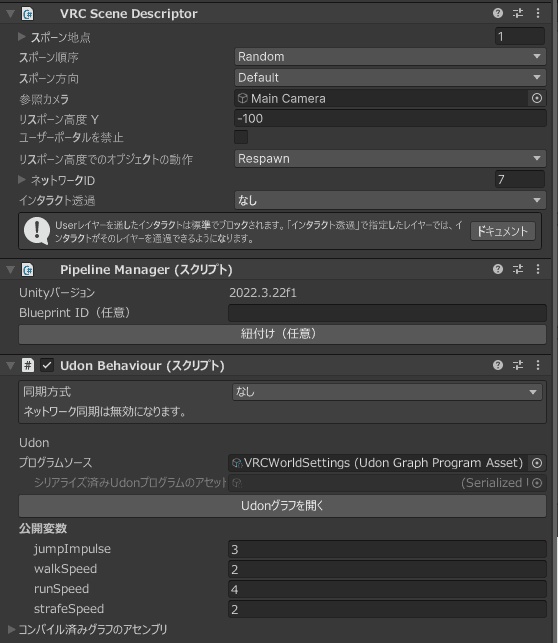Toggle ユーザーポータルを禁止 checkbox
This screenshot has width=558, height=643.
241,137
